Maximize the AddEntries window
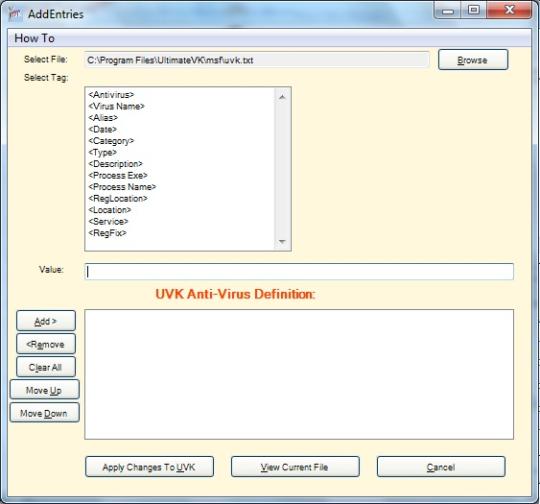Viewport: 540px width, 504px height. 474,10
